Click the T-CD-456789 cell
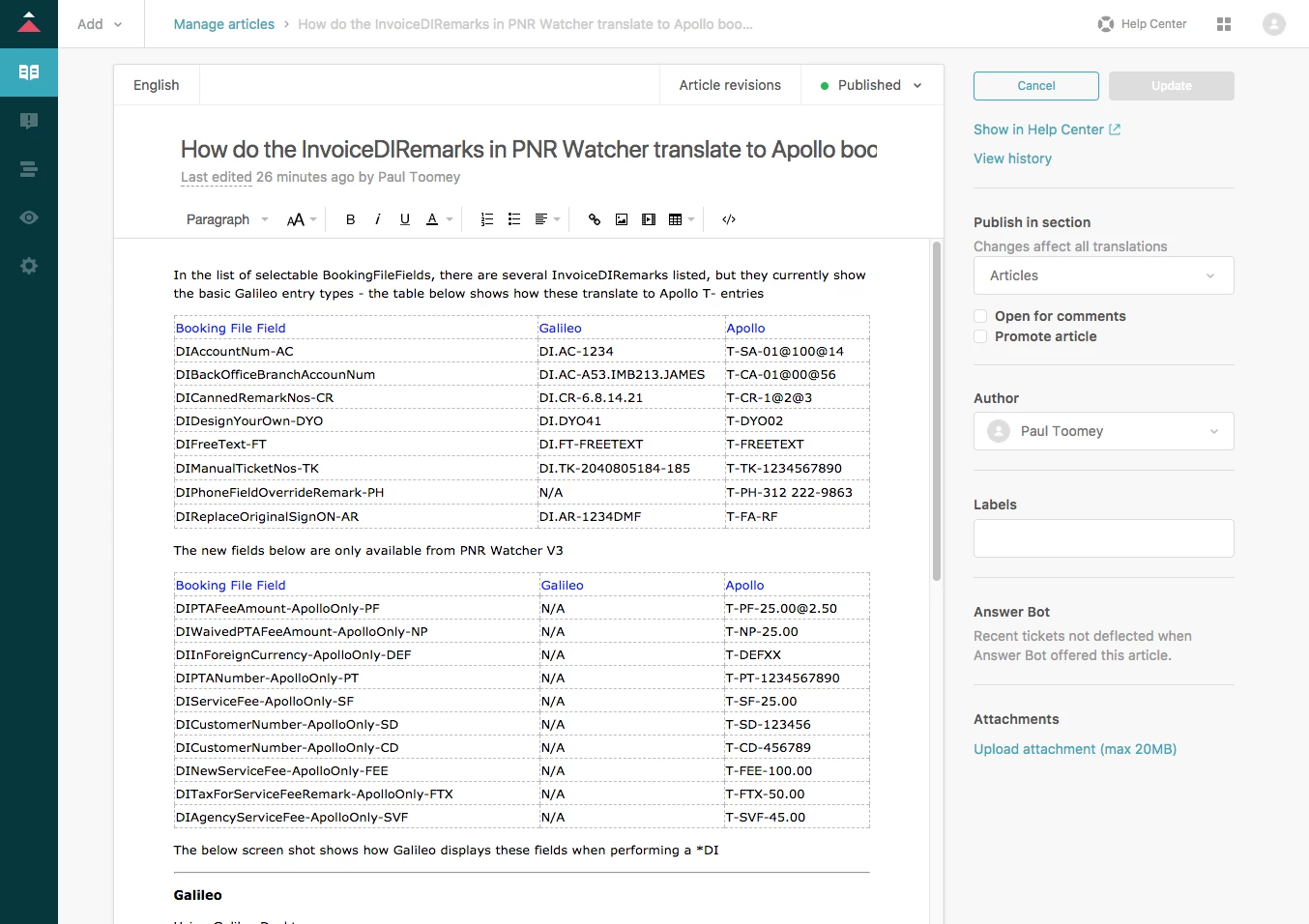Screen dimensions: 1309x924 pyautogui.click(x=797, y=748)
